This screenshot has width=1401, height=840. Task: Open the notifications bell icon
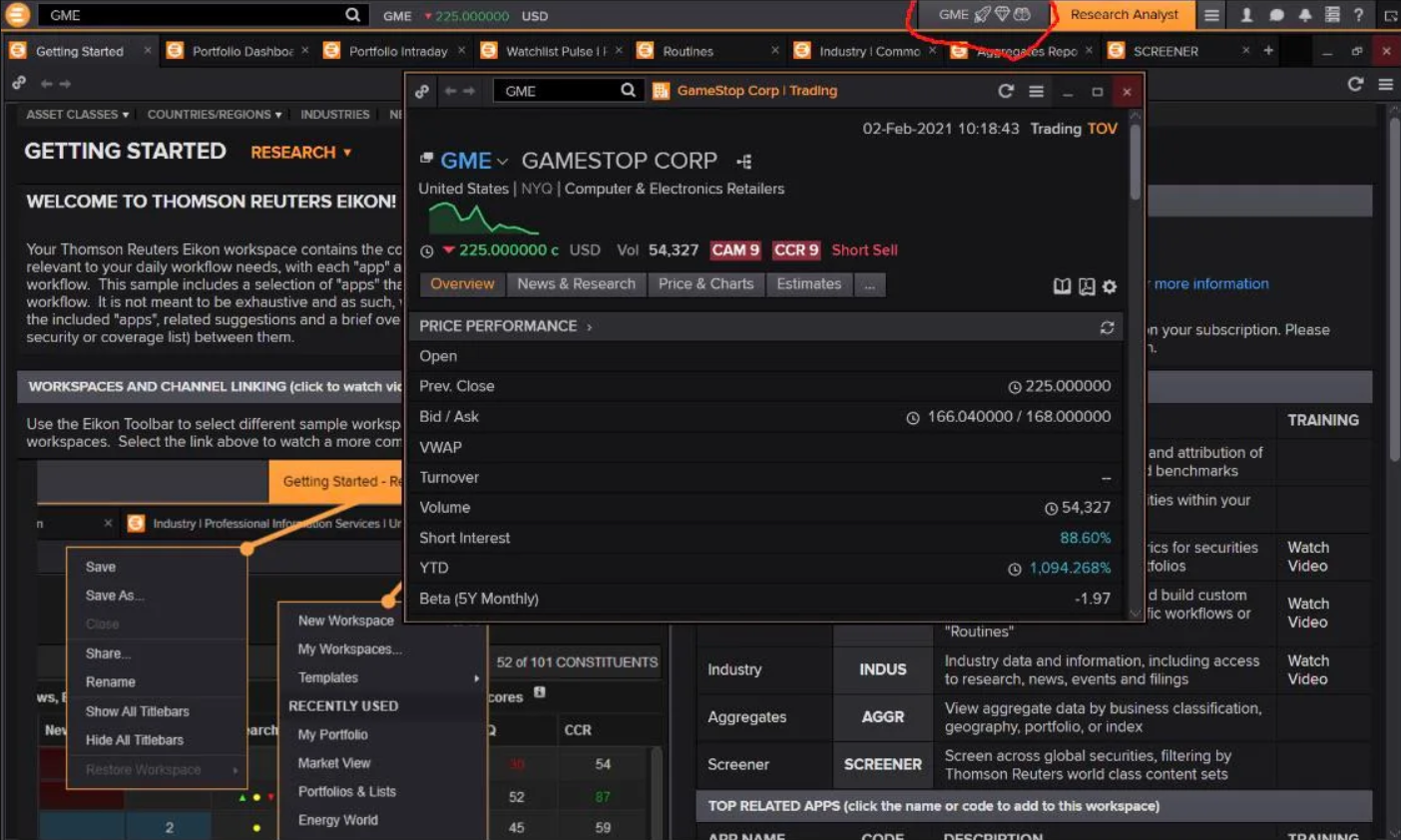tap(1304, 15)
